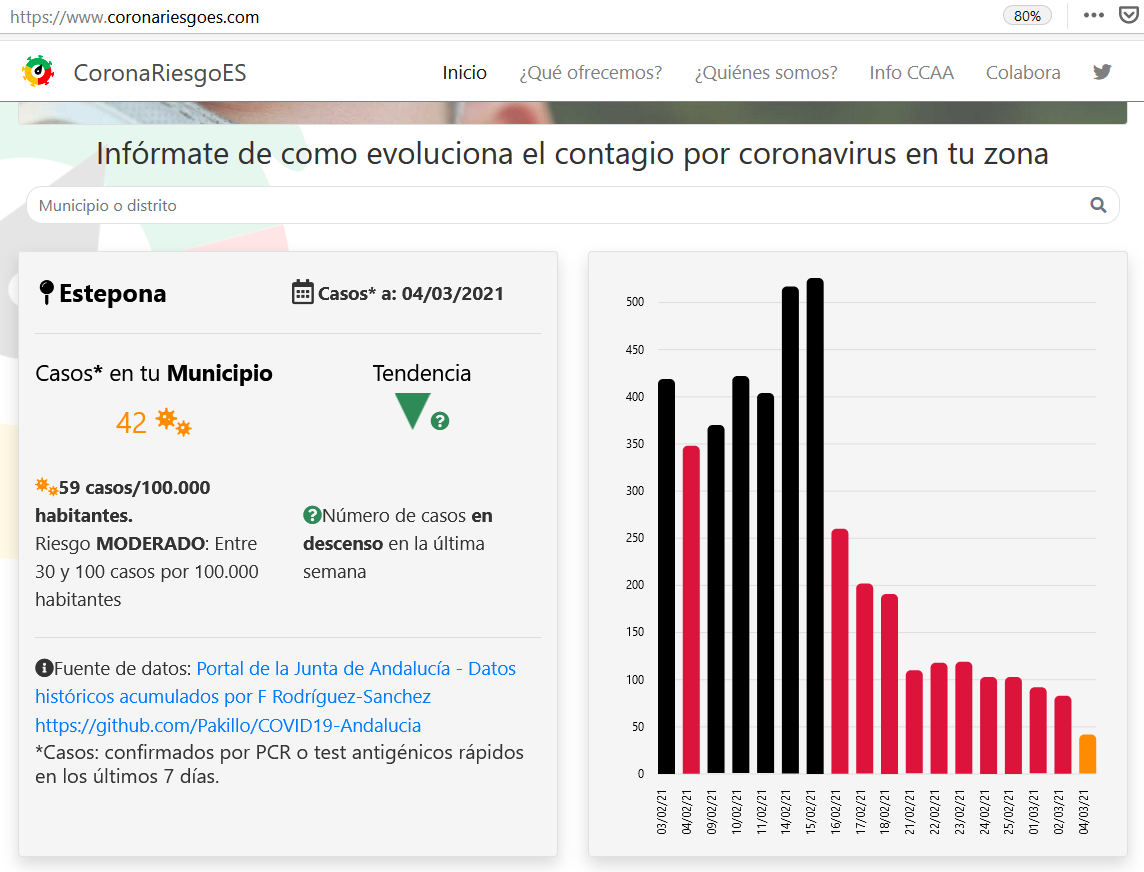
Task: Click the black bar for 11/02/21
Action: [x=765, y=583]
